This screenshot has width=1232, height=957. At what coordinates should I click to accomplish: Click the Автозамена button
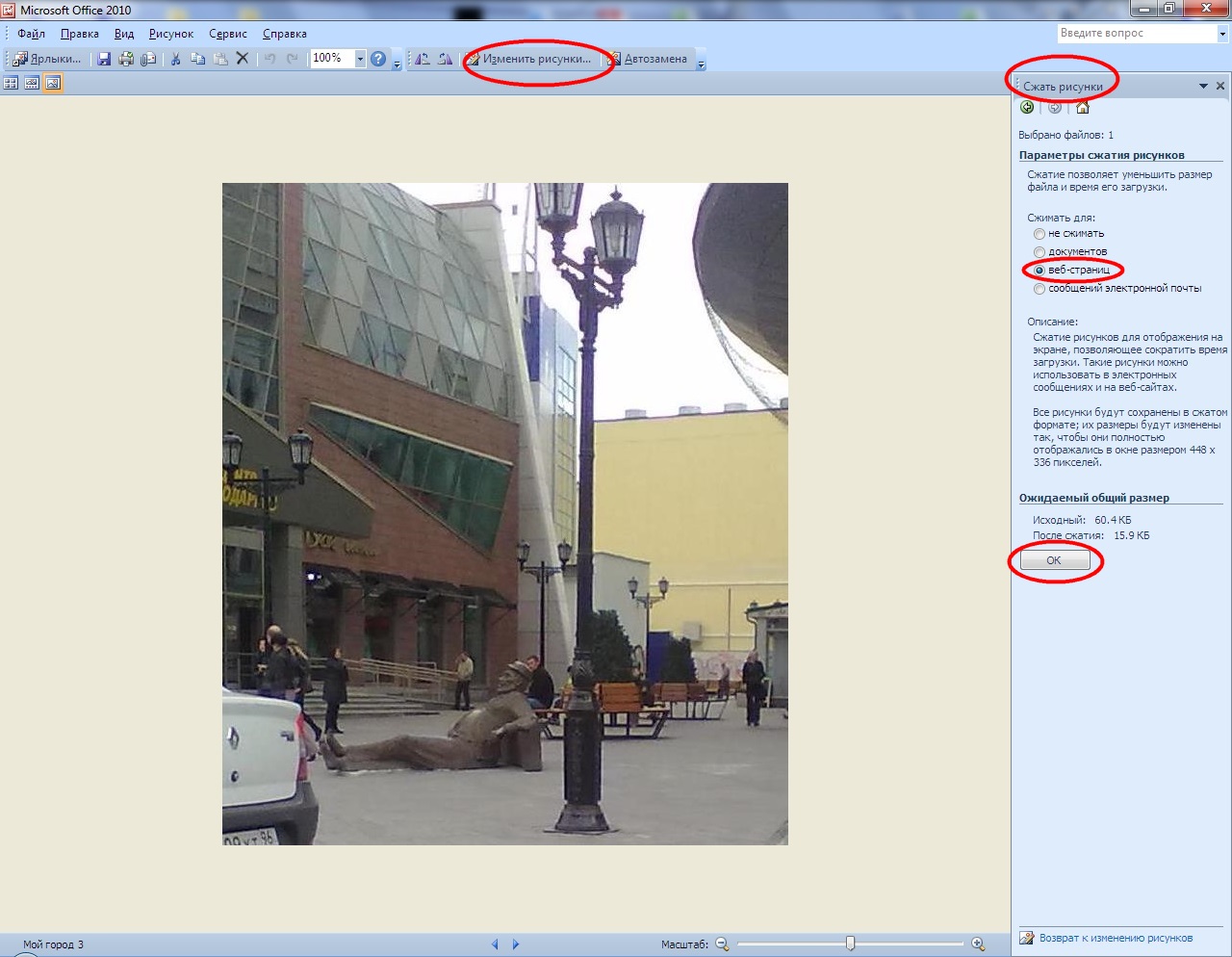tap(648, 59)
